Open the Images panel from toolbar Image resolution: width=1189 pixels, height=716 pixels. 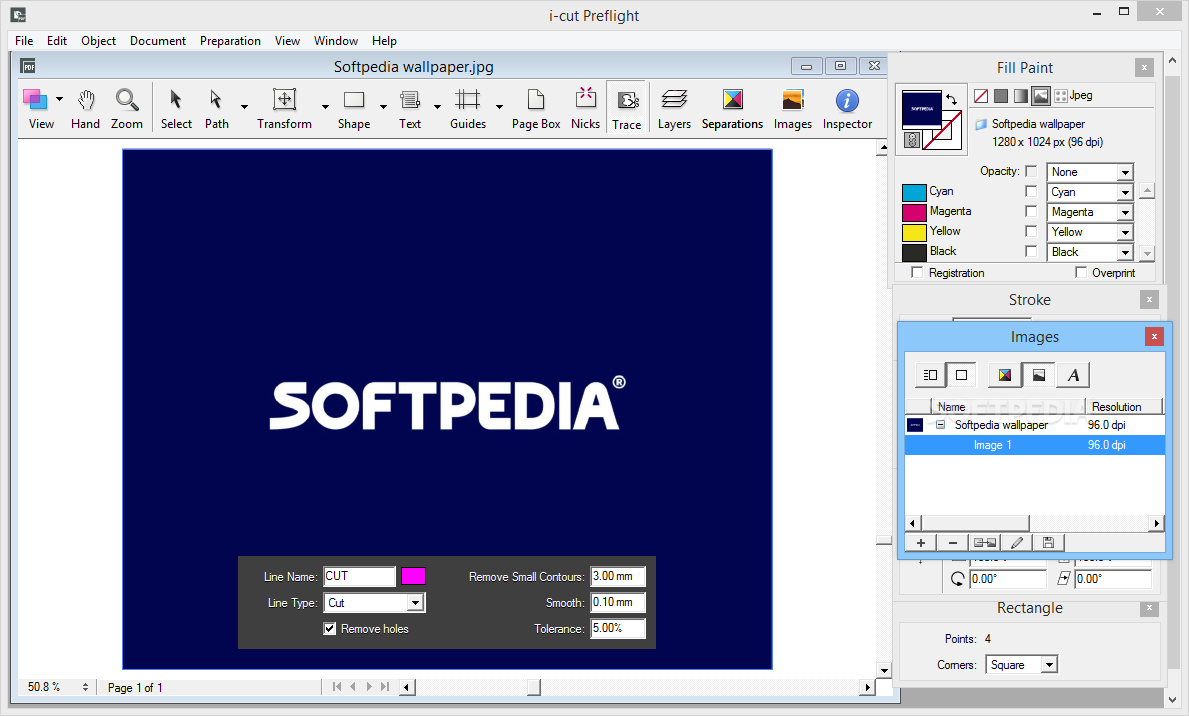point(792,108)
